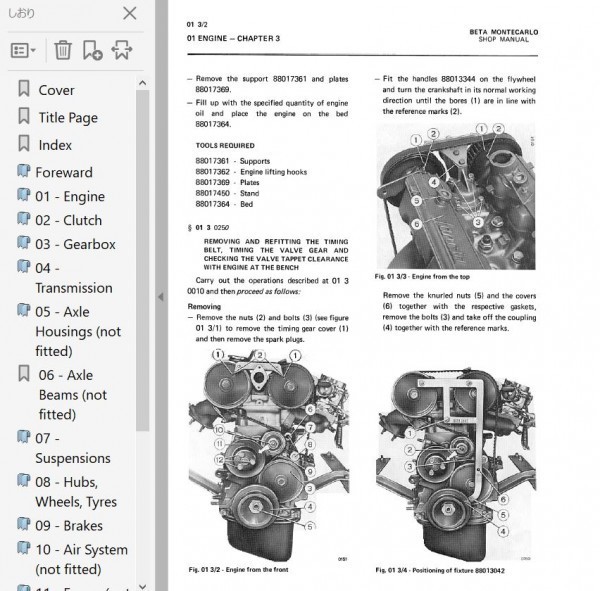Select 10 - Air System bookmark
The height and width of the screenshot is (591, 600).
82,559
